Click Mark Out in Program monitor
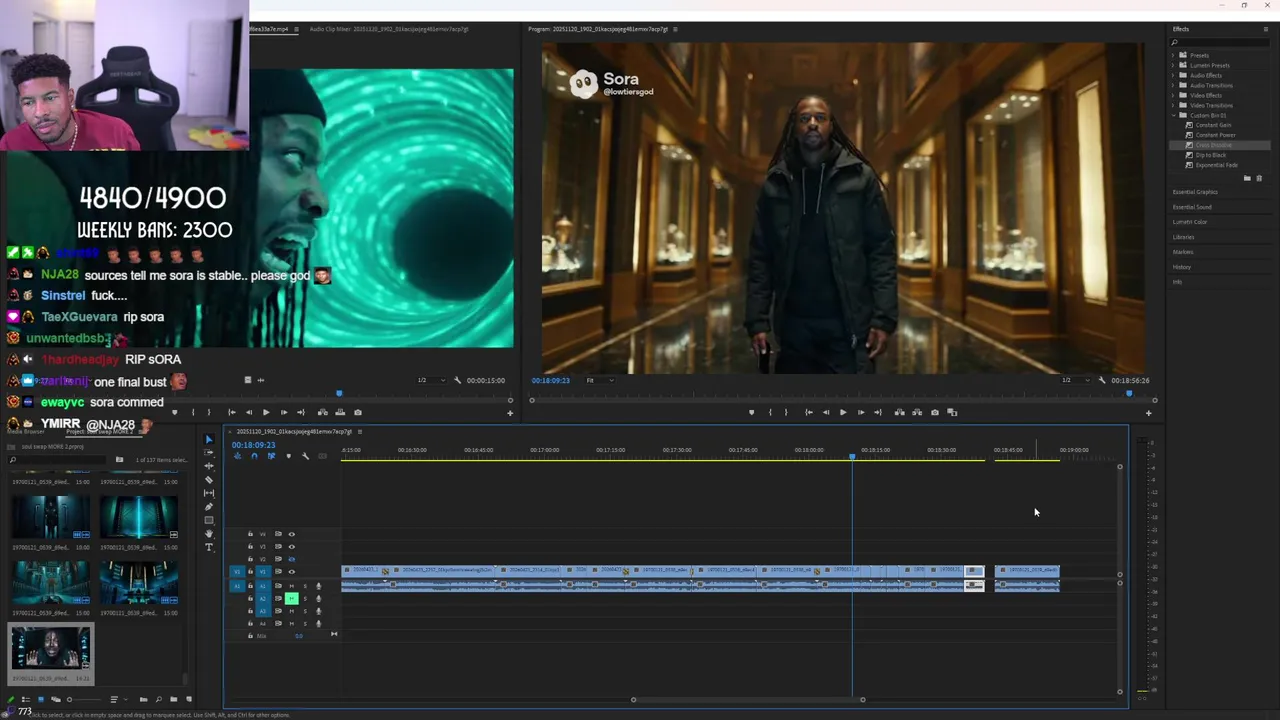The width and height of the screenshot is (1280, 720). tap(787, 412)
